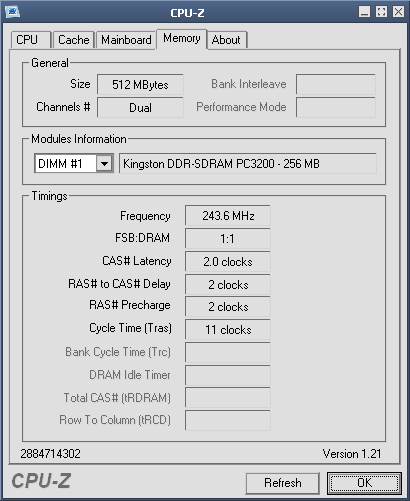The width and height of the screenshot is (410, 501).
Task: Click the Refresh button
Action: [x=283, y=483]
